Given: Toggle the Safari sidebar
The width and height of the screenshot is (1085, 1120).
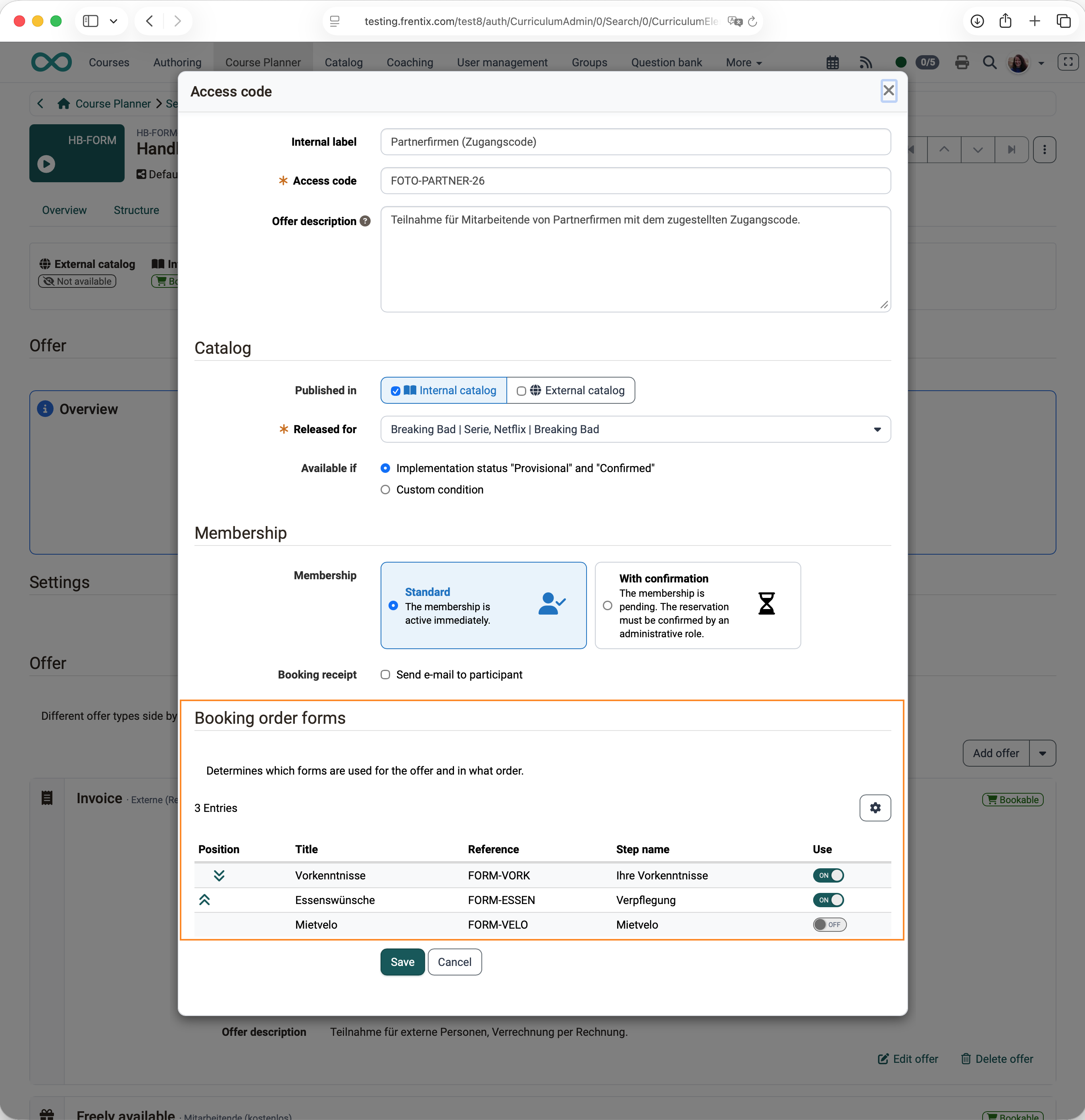Looking at the screenshot, I should (x=90, y=21).
